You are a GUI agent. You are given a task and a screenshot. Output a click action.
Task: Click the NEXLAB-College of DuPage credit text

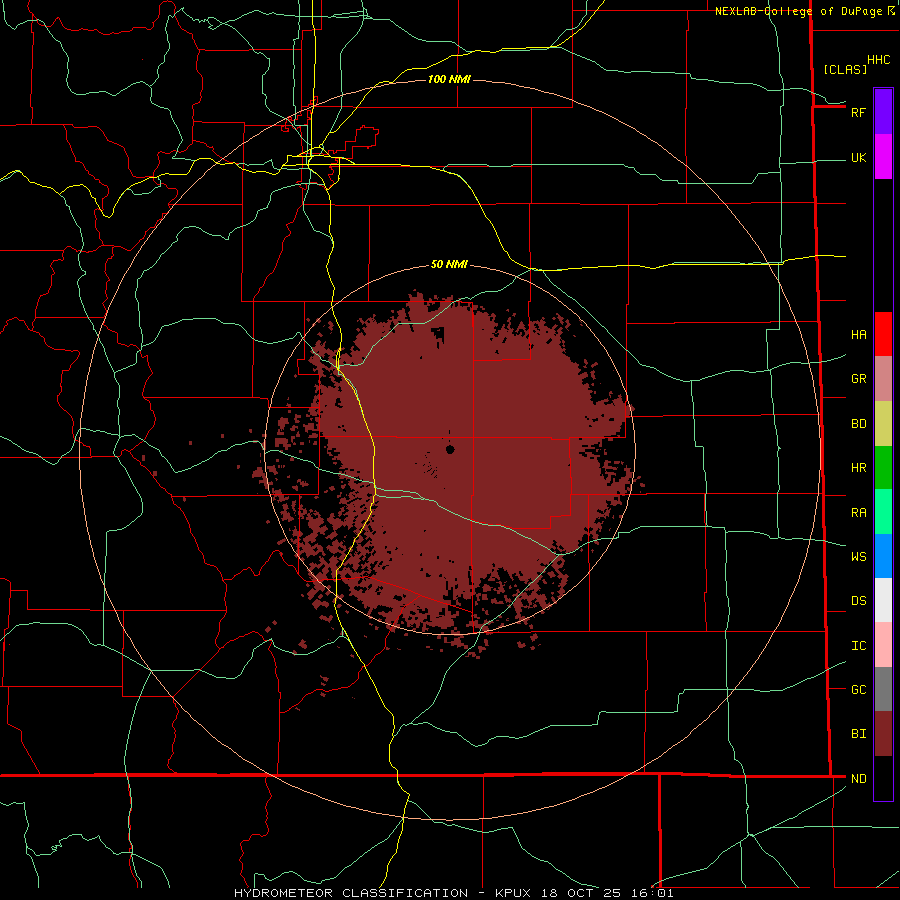[x=798, y=11]
